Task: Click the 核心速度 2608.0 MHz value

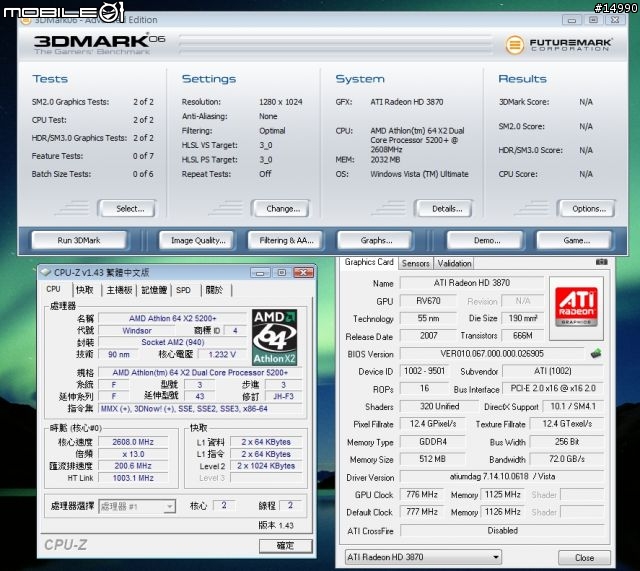Action: (133, 442)
